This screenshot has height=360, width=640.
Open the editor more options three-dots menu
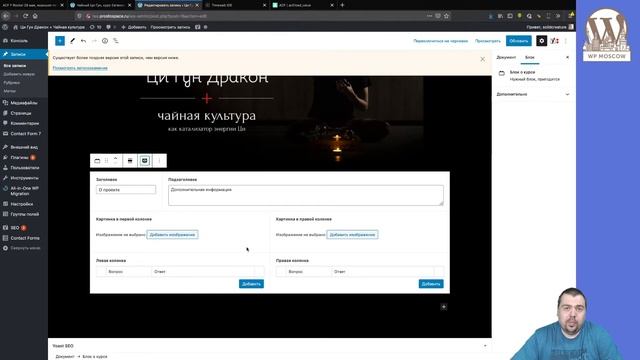pyautogui.click(x=566, y=41)
